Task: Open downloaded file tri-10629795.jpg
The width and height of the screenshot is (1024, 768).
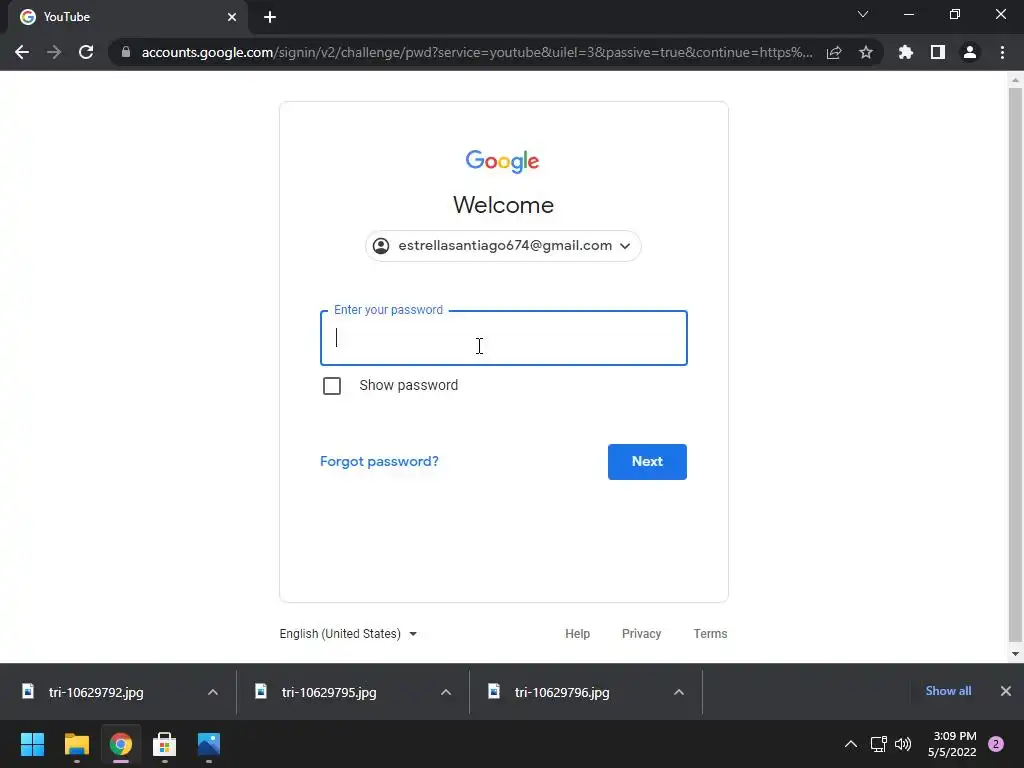Action: 329,692
